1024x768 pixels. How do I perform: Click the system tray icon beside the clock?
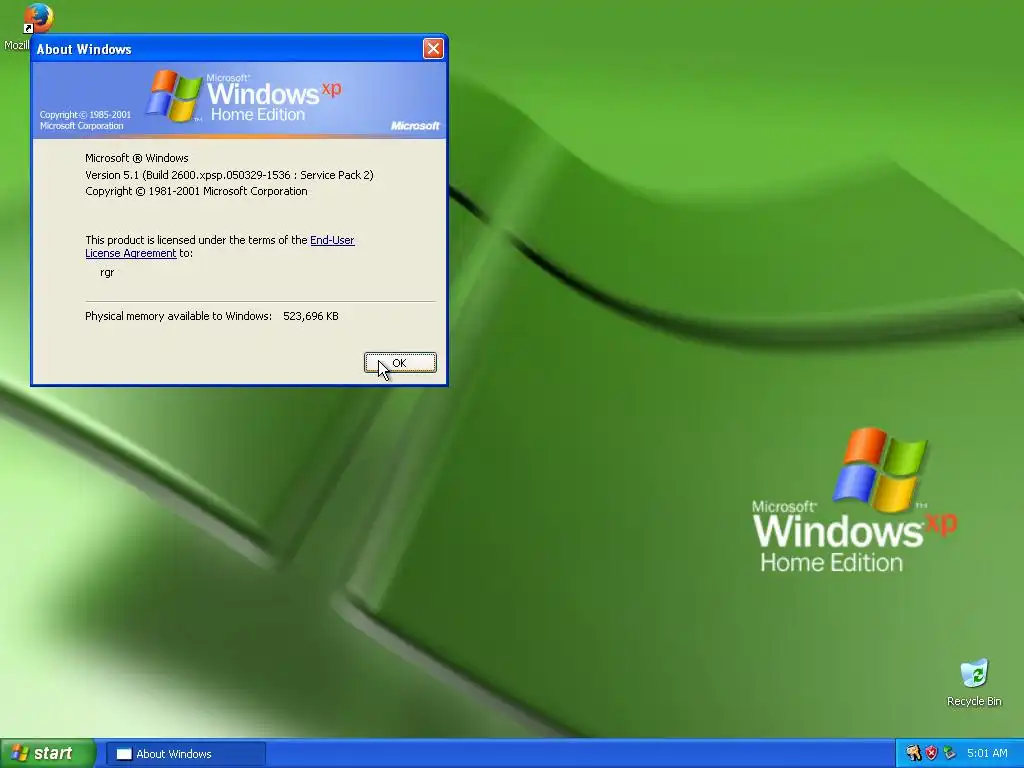(x=950, y=753)
